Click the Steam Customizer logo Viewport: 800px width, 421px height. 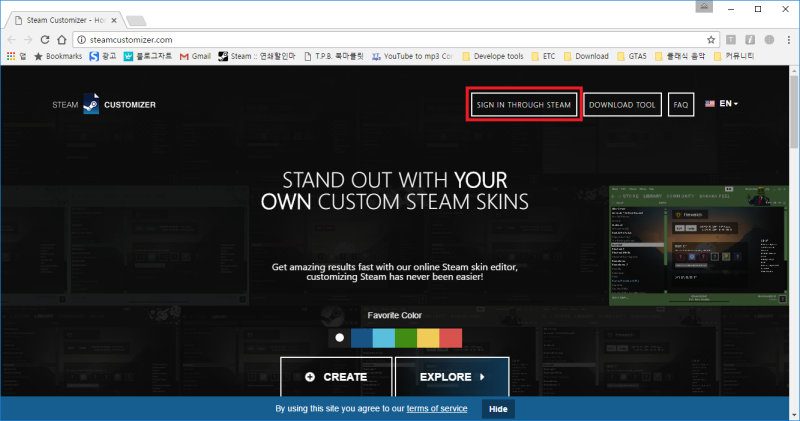tap(104, 104)
